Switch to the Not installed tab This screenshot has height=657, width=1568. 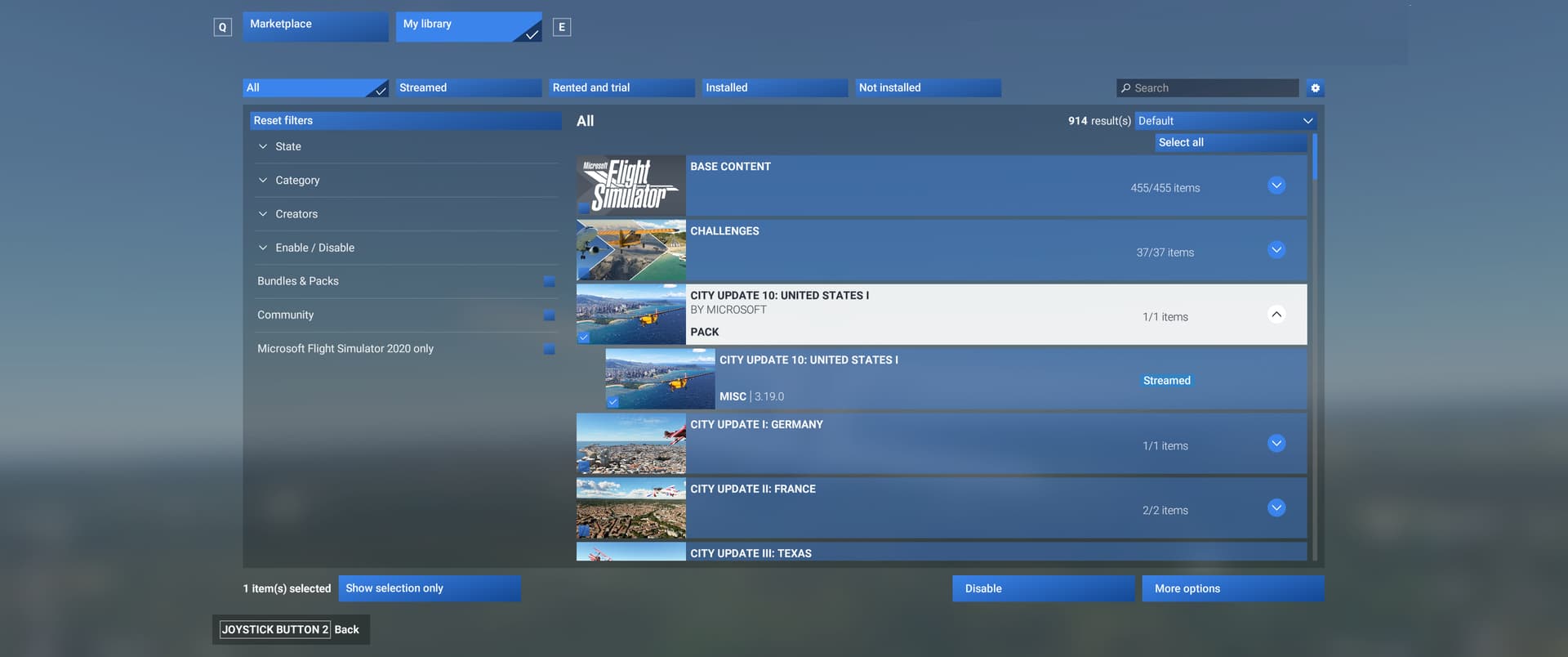point(929,88)
